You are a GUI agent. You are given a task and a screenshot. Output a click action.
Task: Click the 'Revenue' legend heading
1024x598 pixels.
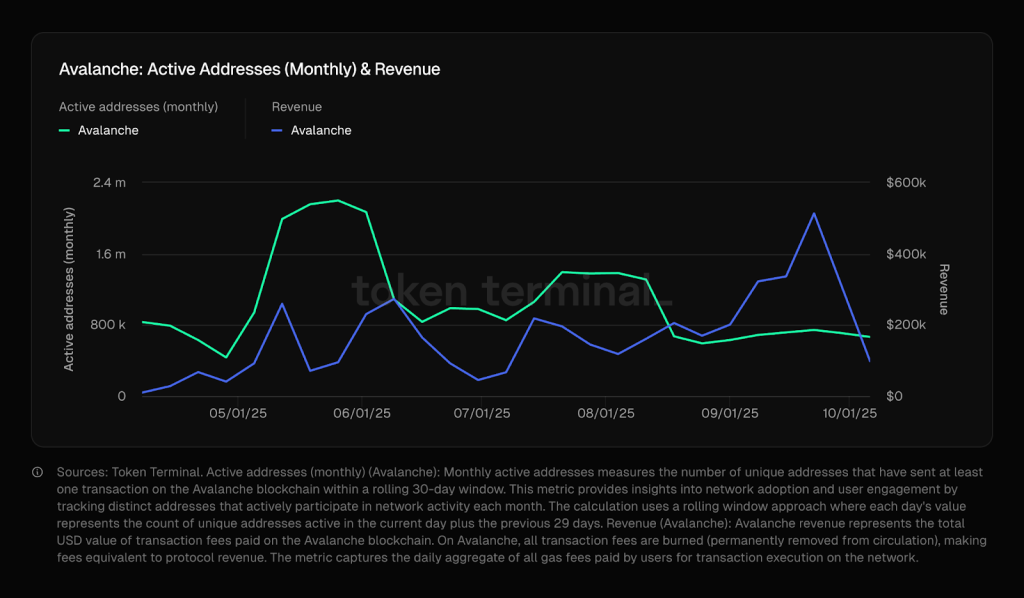(297, 106)
